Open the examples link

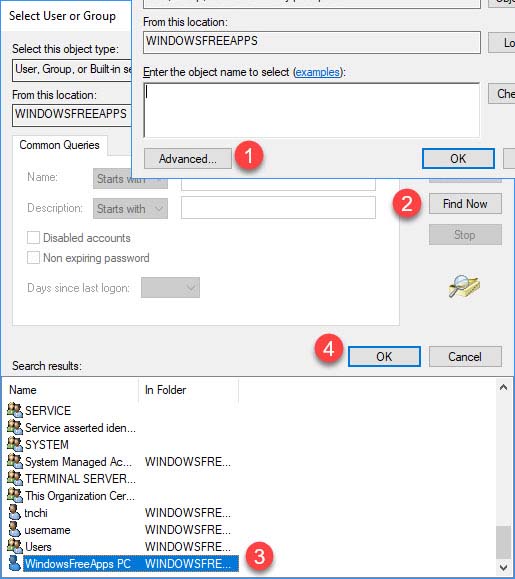pos(317,72)
